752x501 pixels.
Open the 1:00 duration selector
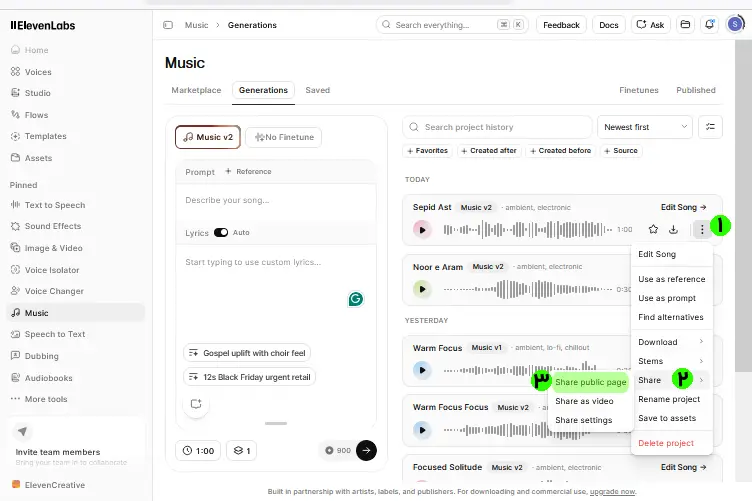pyautogui.click(x=198, y=451)
